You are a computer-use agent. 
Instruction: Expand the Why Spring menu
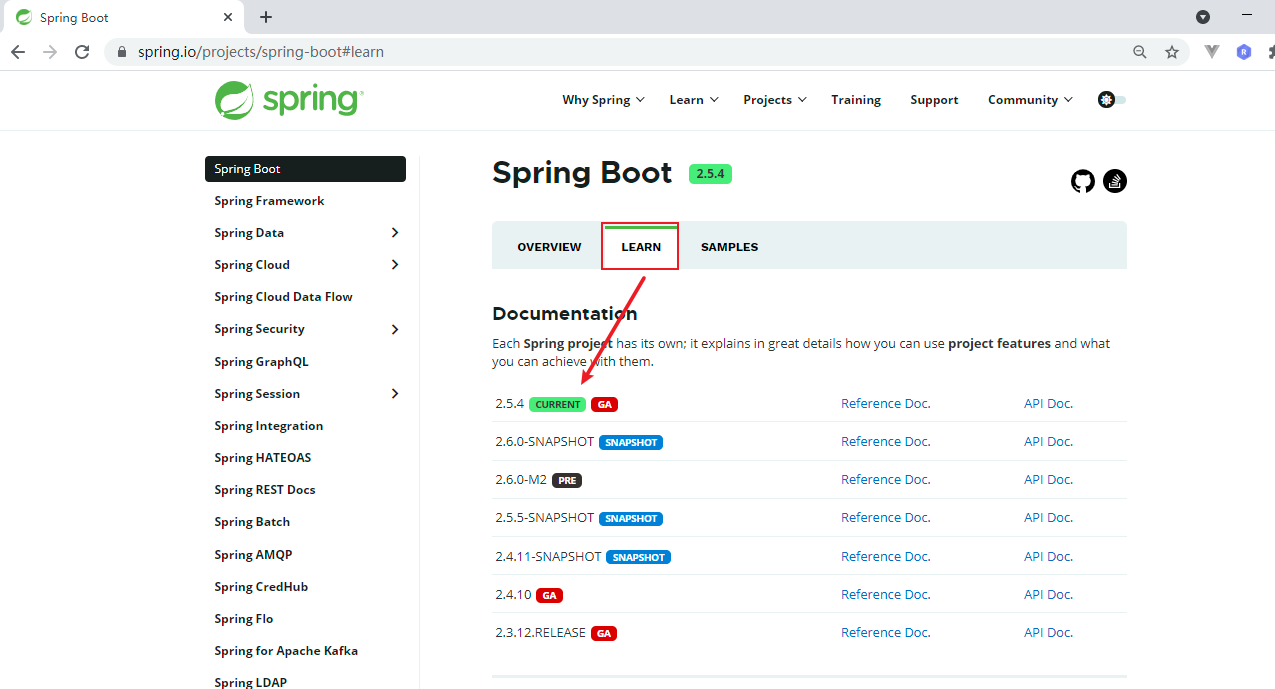tap(603, 100)
